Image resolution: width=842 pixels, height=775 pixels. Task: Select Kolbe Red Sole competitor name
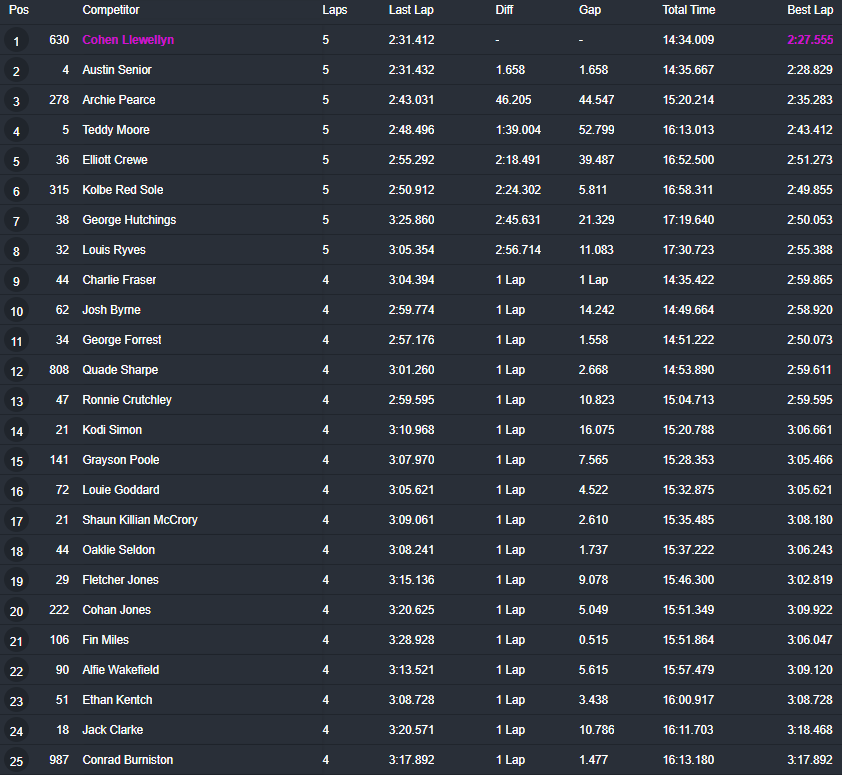(x=122, y=190)
